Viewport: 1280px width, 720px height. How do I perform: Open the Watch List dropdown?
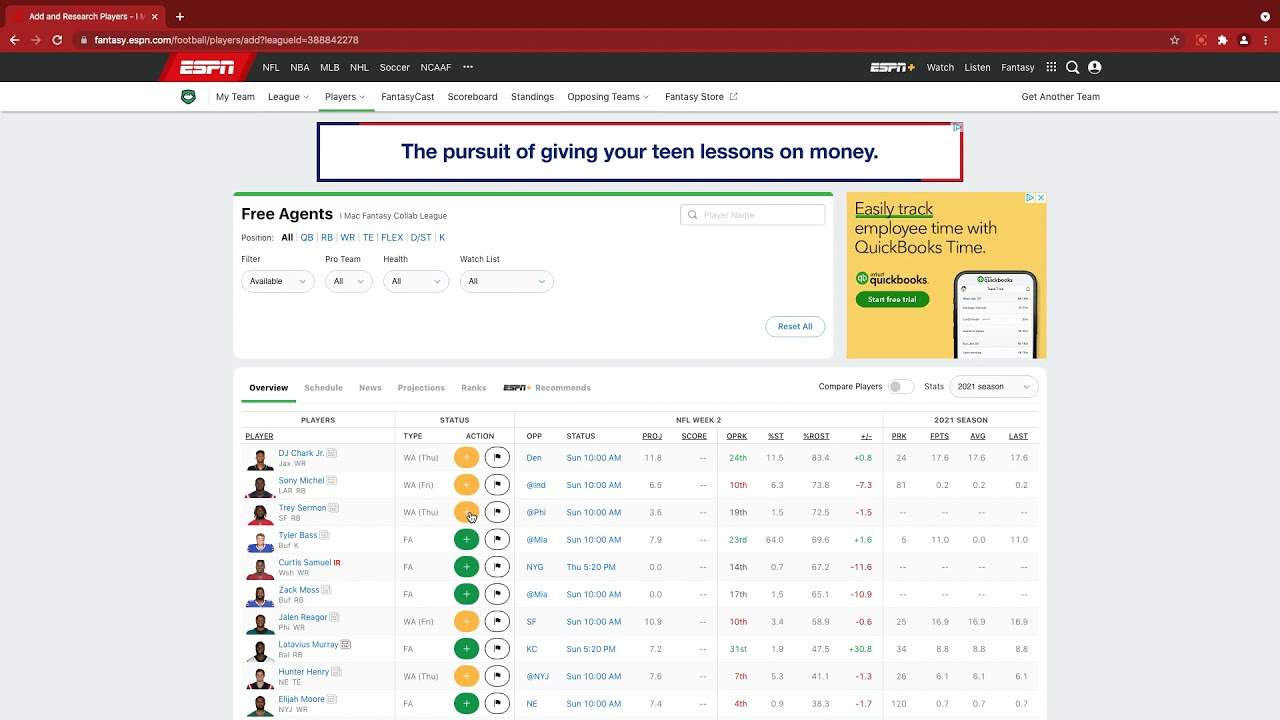pos(507,281)
